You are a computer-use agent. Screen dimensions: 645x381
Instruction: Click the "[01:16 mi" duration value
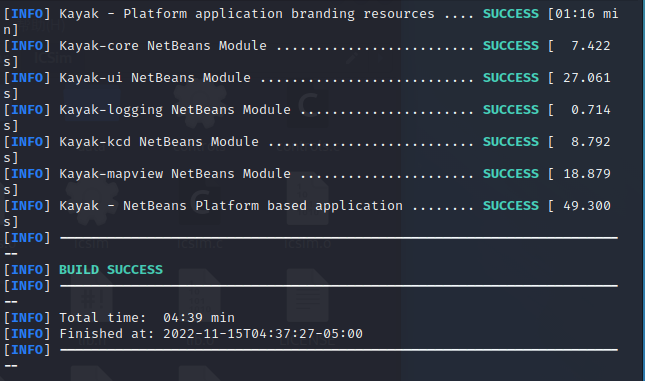[x=583, y=14]
